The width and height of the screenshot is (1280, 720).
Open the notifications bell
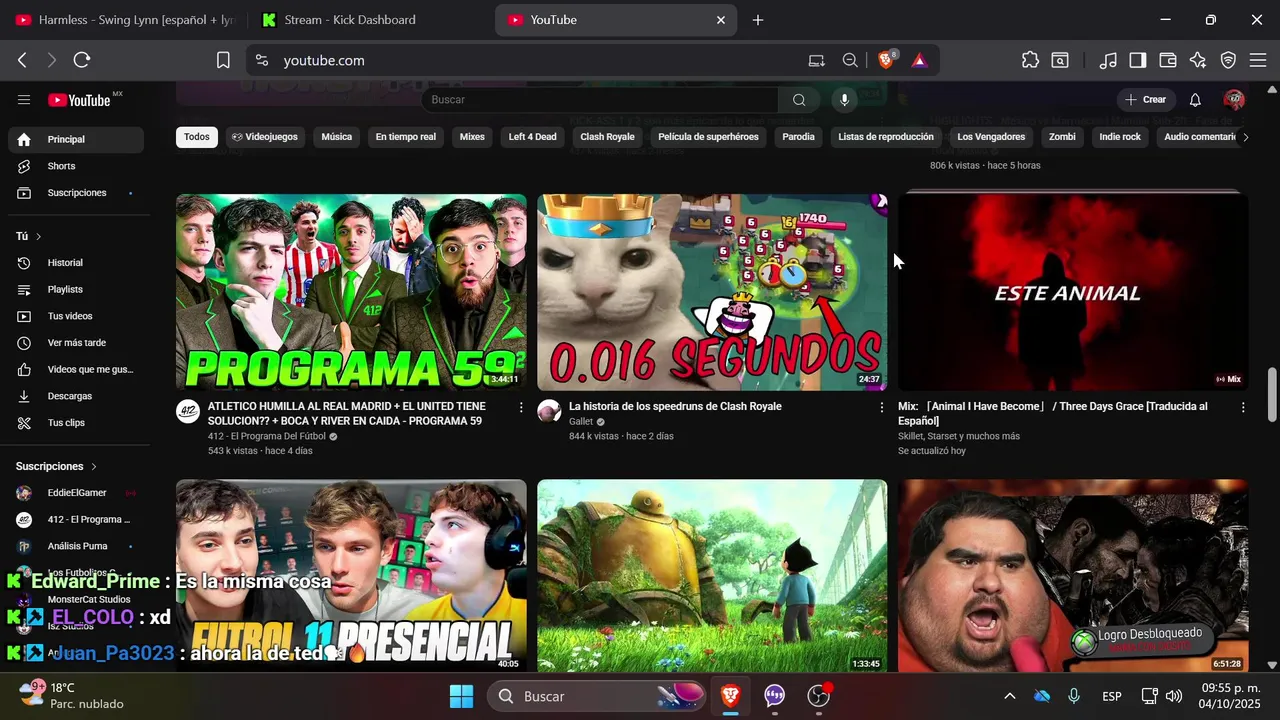tap(1195, 99)
